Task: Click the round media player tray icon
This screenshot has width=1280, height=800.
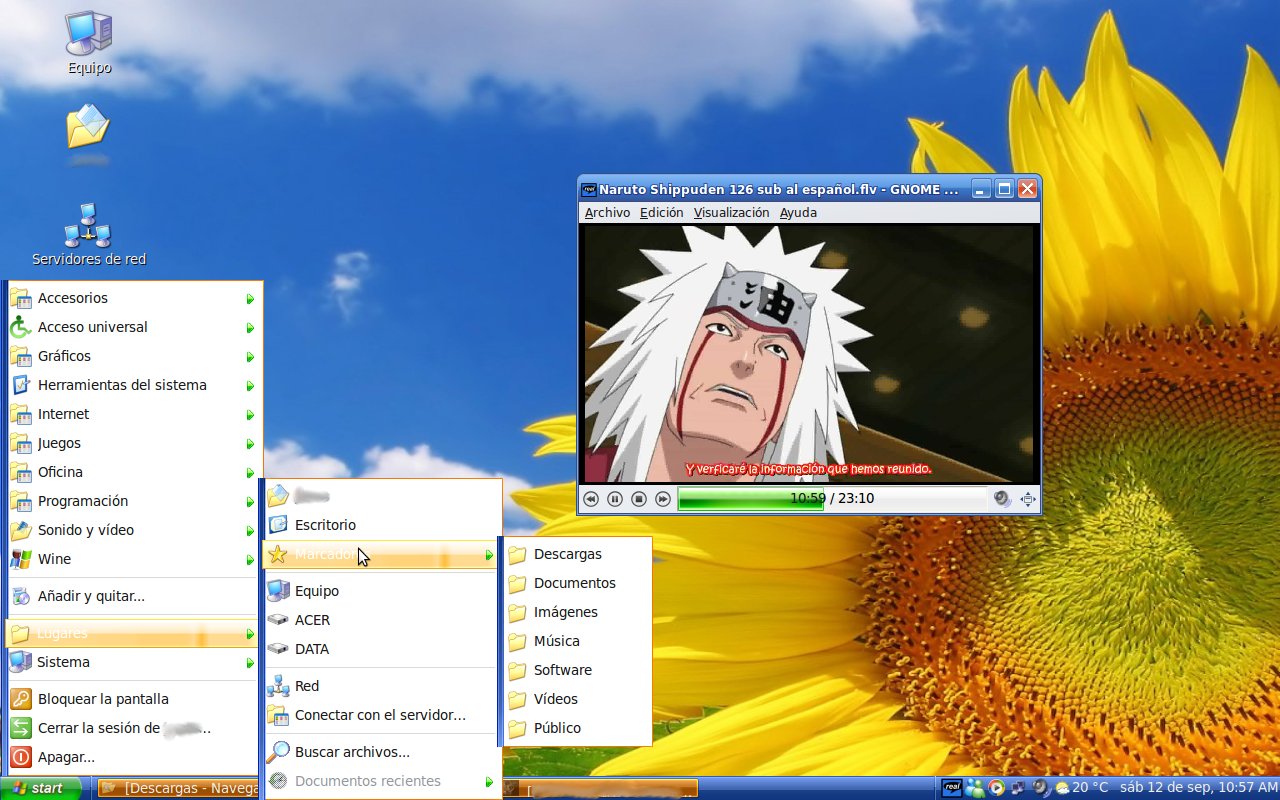Action: pos(996,788)
